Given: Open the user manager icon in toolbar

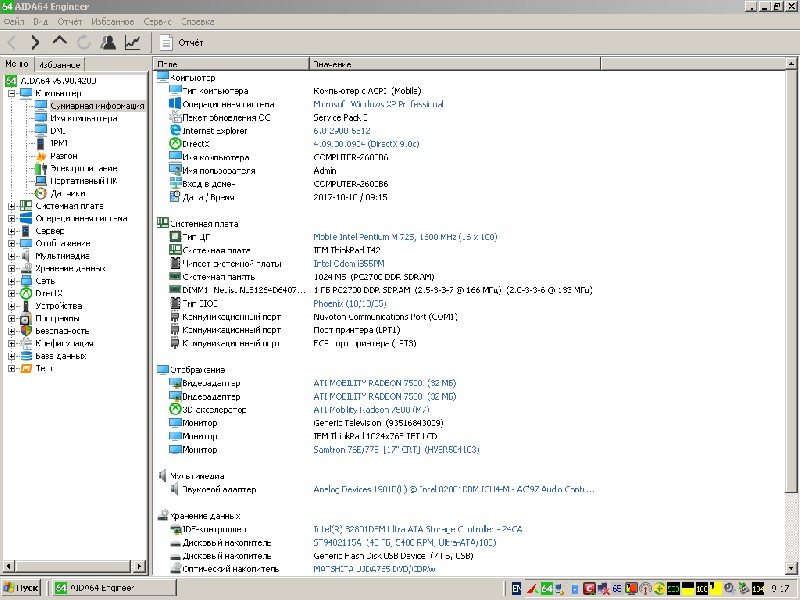Looking at the screenshot, I should coord(108,42).
